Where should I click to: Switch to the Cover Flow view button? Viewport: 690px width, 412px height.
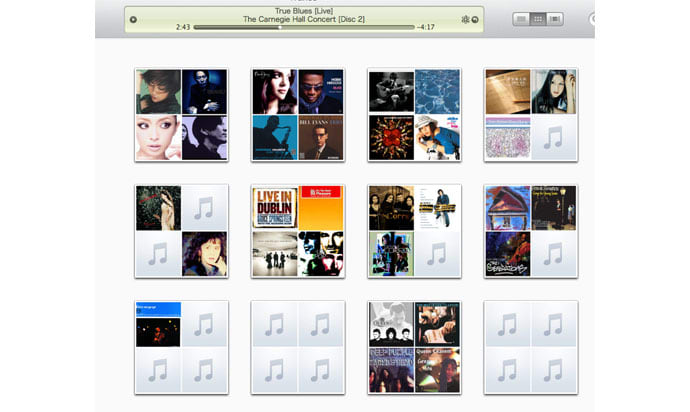555,19
